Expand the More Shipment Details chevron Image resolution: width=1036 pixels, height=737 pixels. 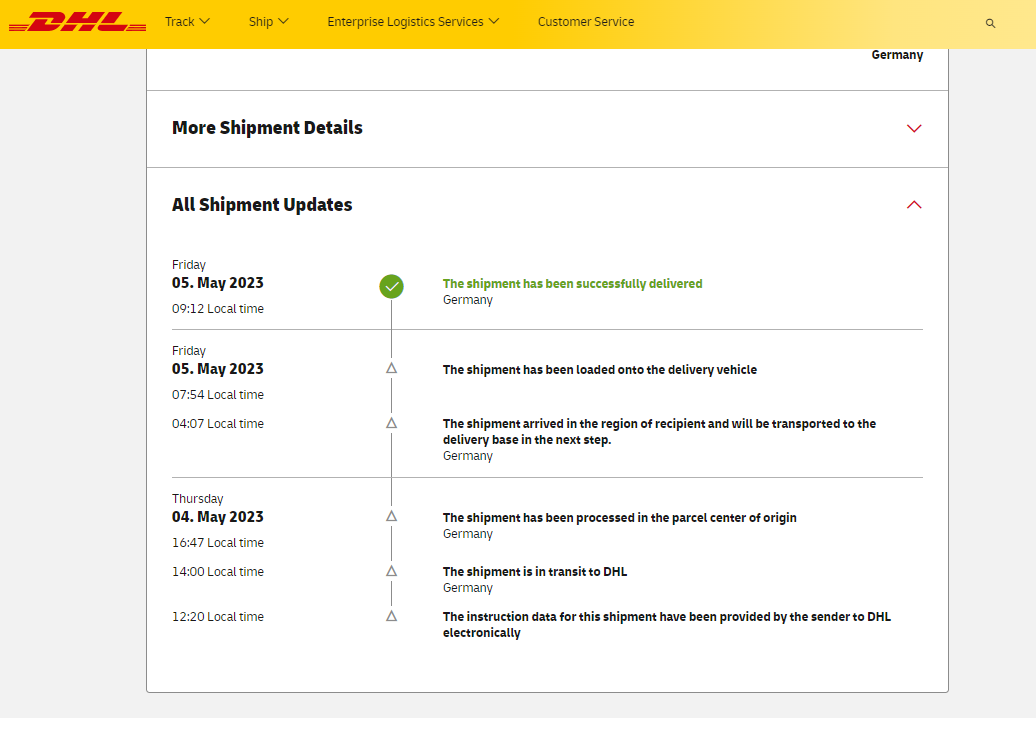[913, 128]
